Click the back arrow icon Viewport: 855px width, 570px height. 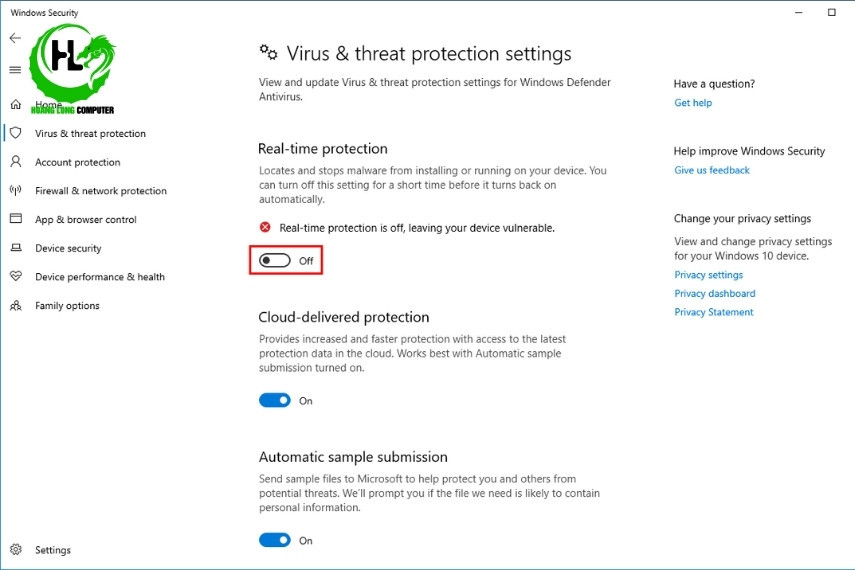(x=15, y=38)
